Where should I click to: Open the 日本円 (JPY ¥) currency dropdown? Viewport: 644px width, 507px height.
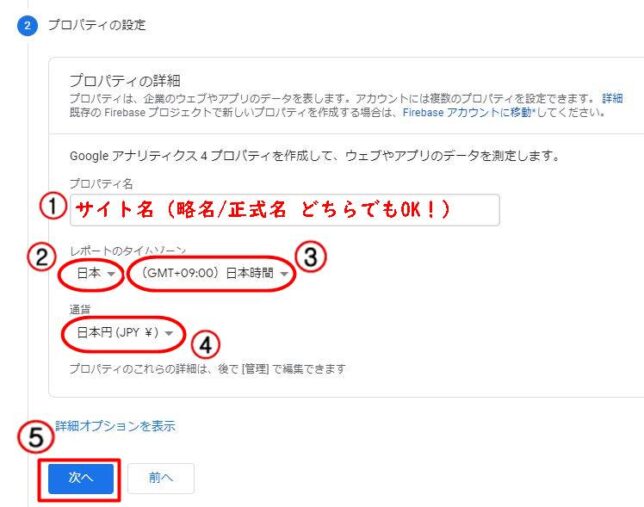(x=125, y=333)
